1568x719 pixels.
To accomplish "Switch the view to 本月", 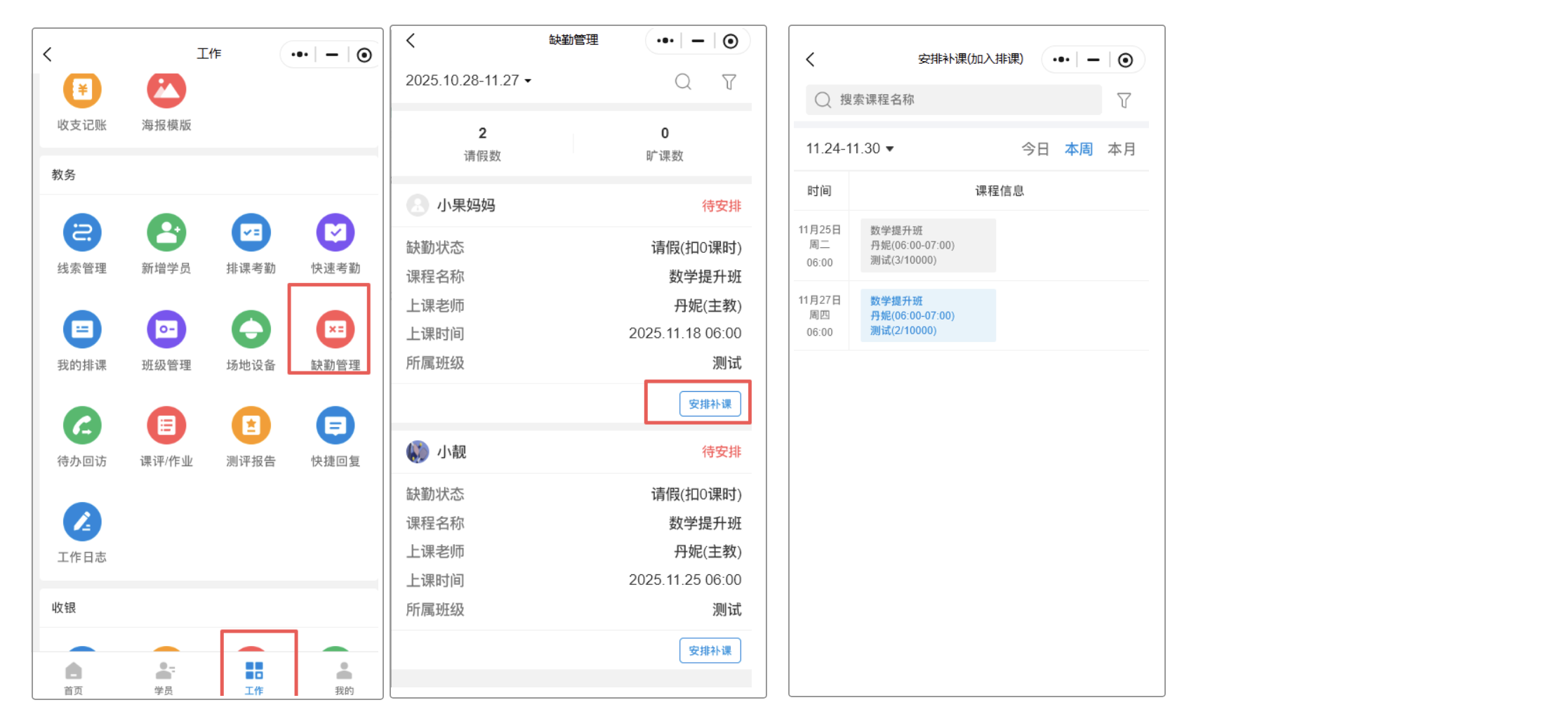I will pyautogui.click(x=1121, y=148).
